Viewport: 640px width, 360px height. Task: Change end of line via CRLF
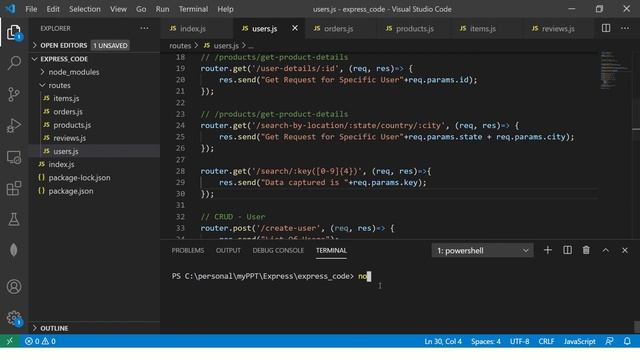coord(546,341)
